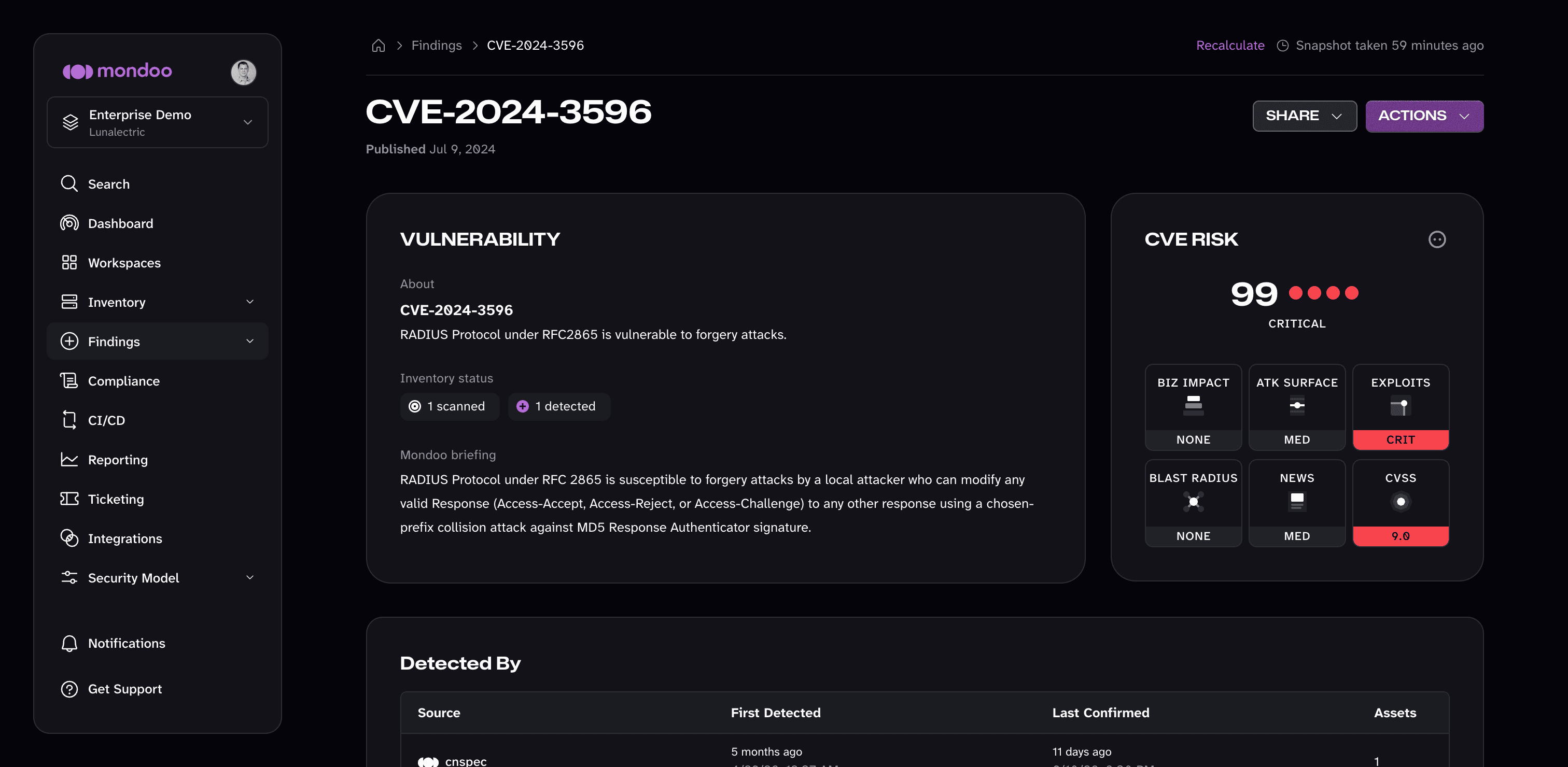Image resolution: width=1568 pixels, height=767 pixels.
Task: Open the Integrations section
Action: tap(158, 538)
